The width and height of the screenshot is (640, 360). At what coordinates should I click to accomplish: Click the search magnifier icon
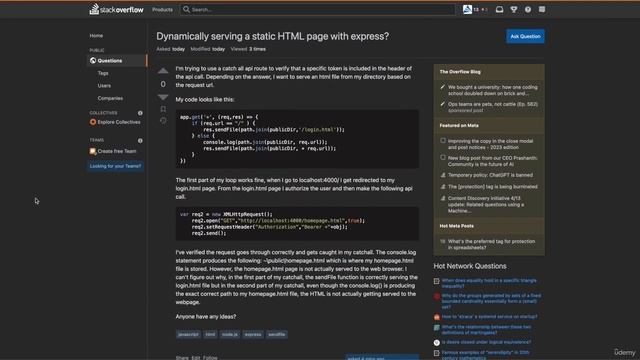tap(187, 9)
